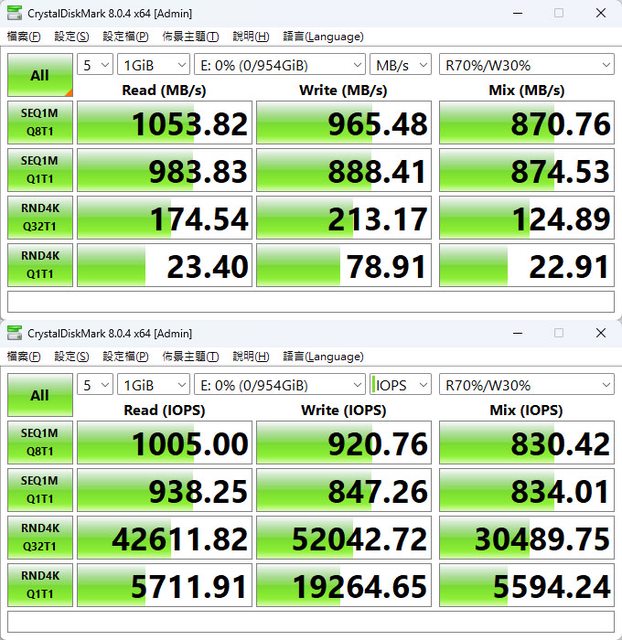The height and width of the screenshot is (640, 622).
Task: Click the 22.91 mix result
Action: [526, 265]
